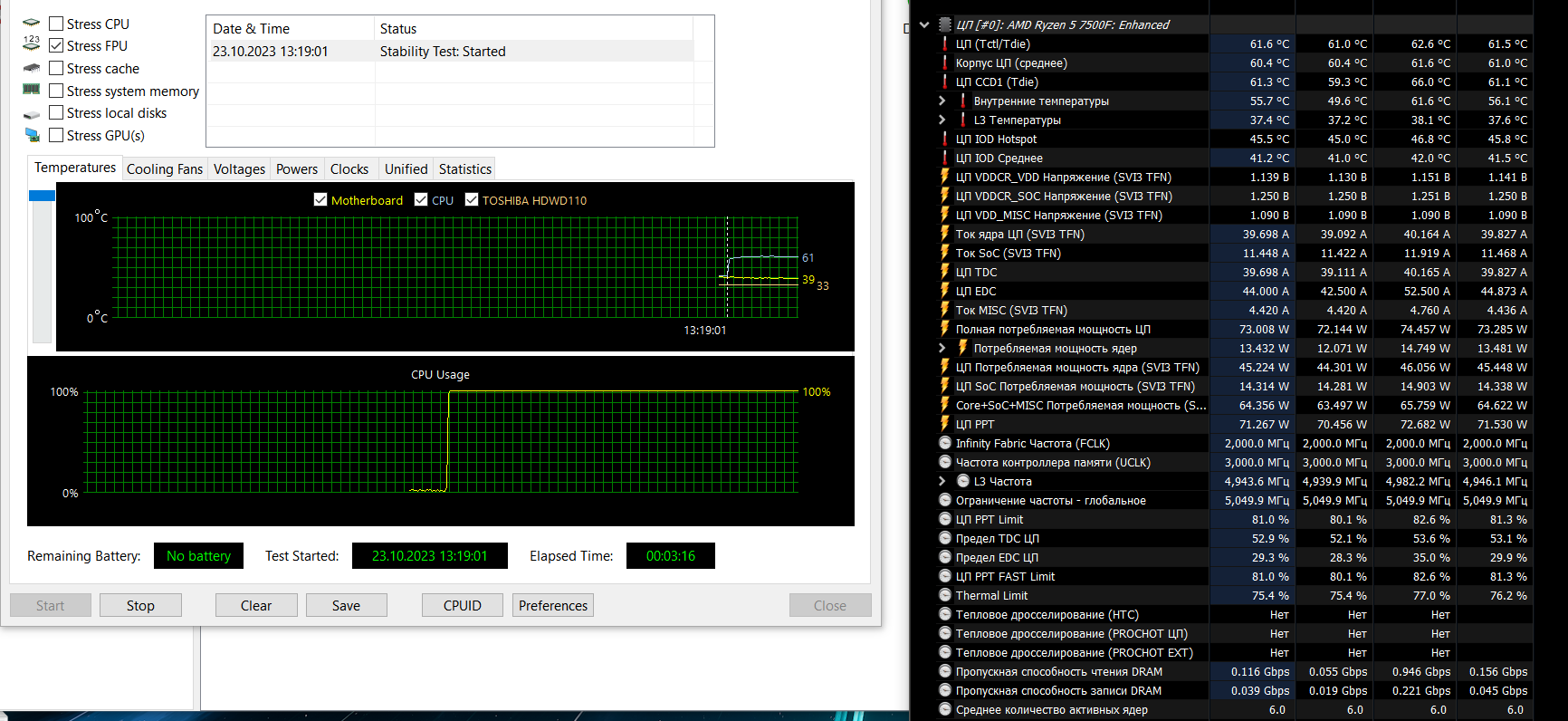Screen dimensions: 1568x721
Task: Click circle icon of Среднее количество активных ядер
Action: click(945, 709)
